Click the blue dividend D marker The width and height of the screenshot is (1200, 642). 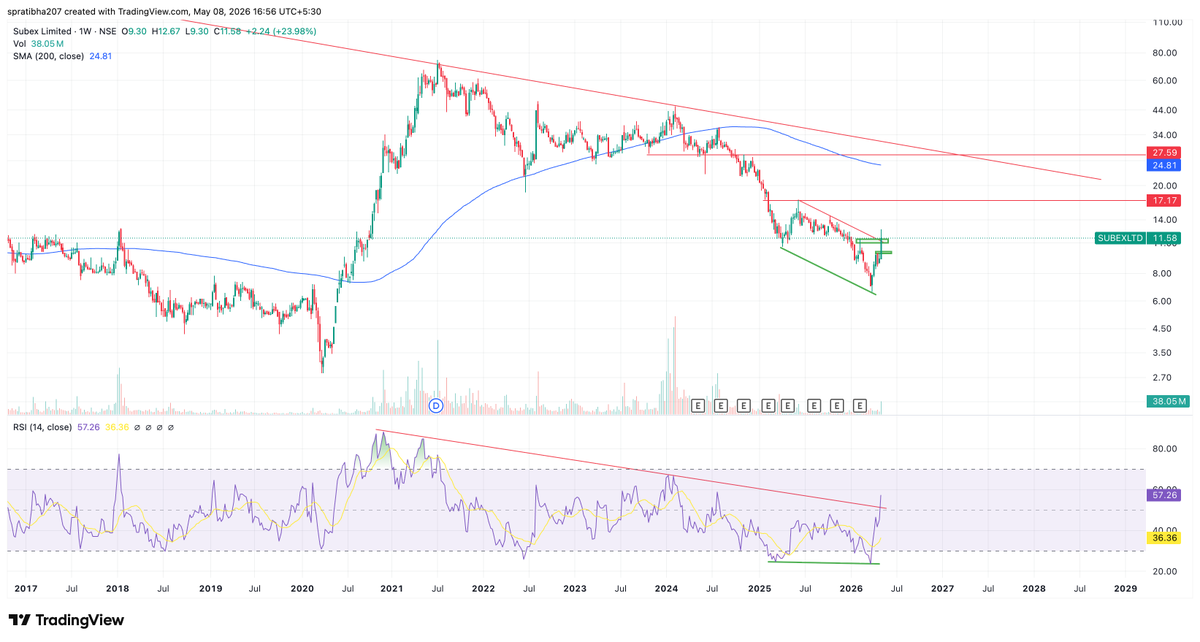point(436,405)
